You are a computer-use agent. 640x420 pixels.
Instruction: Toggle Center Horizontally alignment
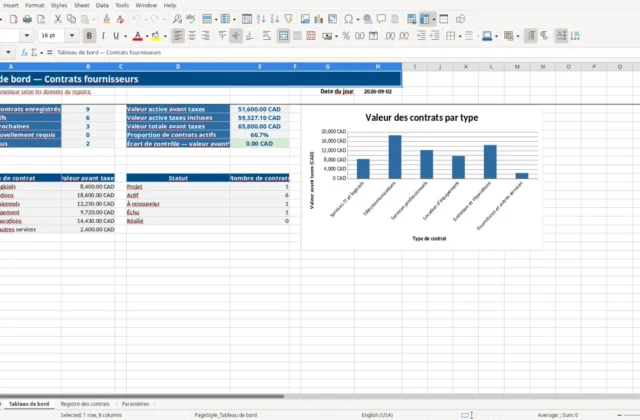pyautogui.click(x=191, y=36)
